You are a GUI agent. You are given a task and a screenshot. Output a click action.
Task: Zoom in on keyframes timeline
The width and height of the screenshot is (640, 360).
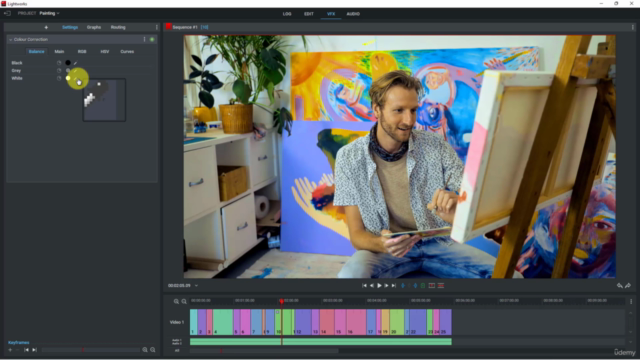(x=145, y=350)
